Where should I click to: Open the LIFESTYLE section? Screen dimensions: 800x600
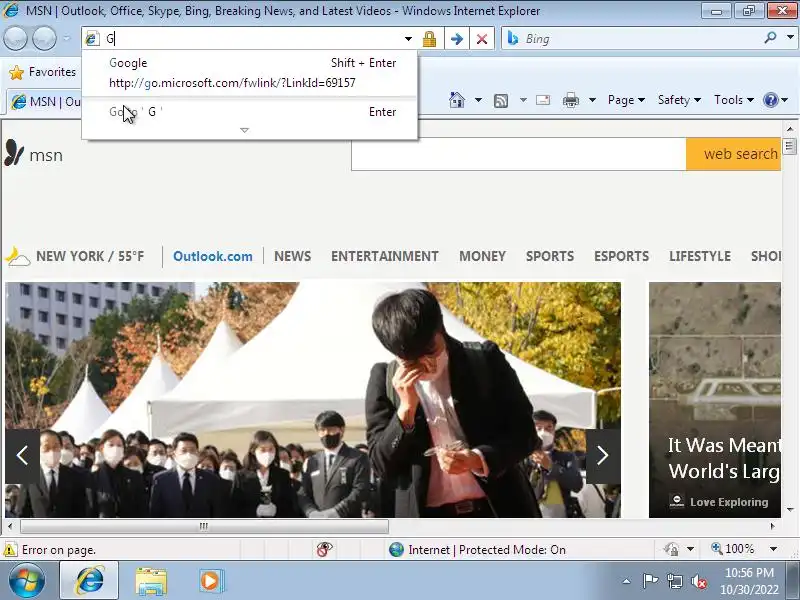click(700, 256)
